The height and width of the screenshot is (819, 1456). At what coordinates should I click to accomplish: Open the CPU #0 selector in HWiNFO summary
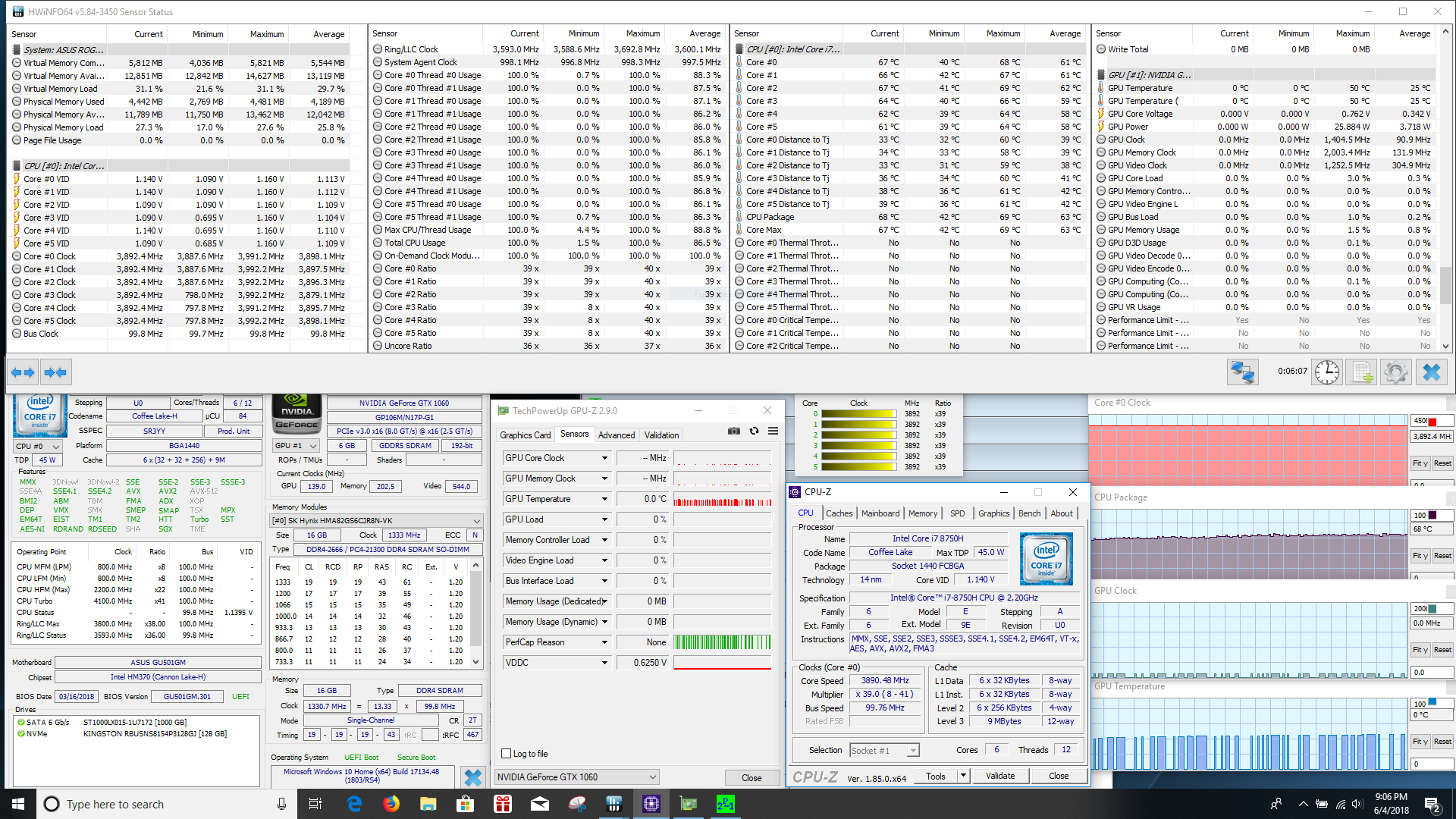pos(39,446)
